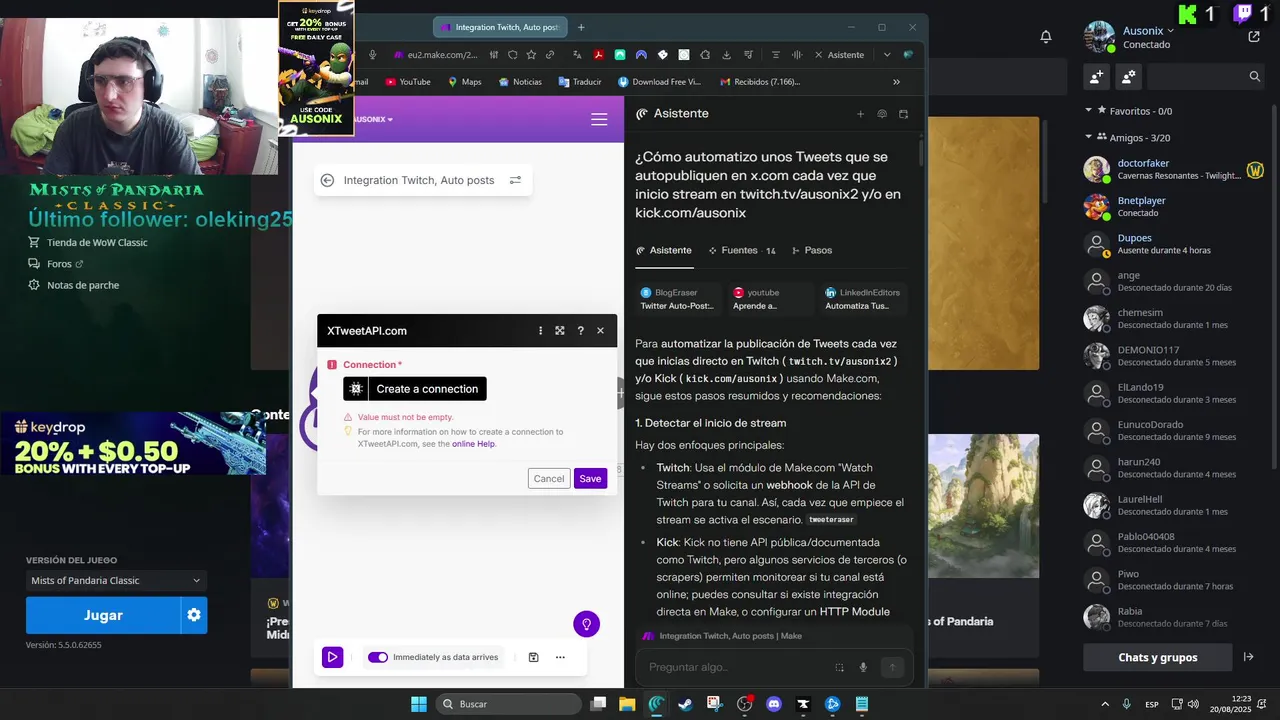The width and height of the screenshot is (1280, 720).
Task: Open the XTweetAPI dialog three-dot menu
Action: tap(540, 331)
